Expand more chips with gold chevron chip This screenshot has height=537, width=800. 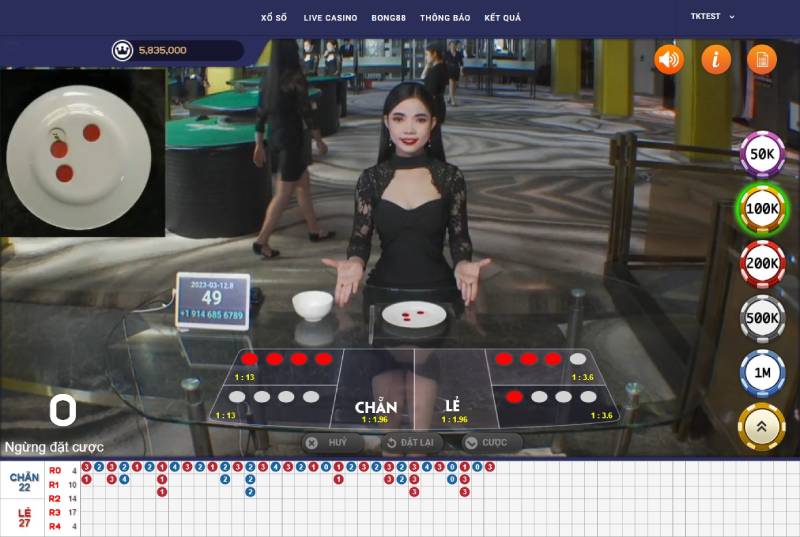pos(762,426)
